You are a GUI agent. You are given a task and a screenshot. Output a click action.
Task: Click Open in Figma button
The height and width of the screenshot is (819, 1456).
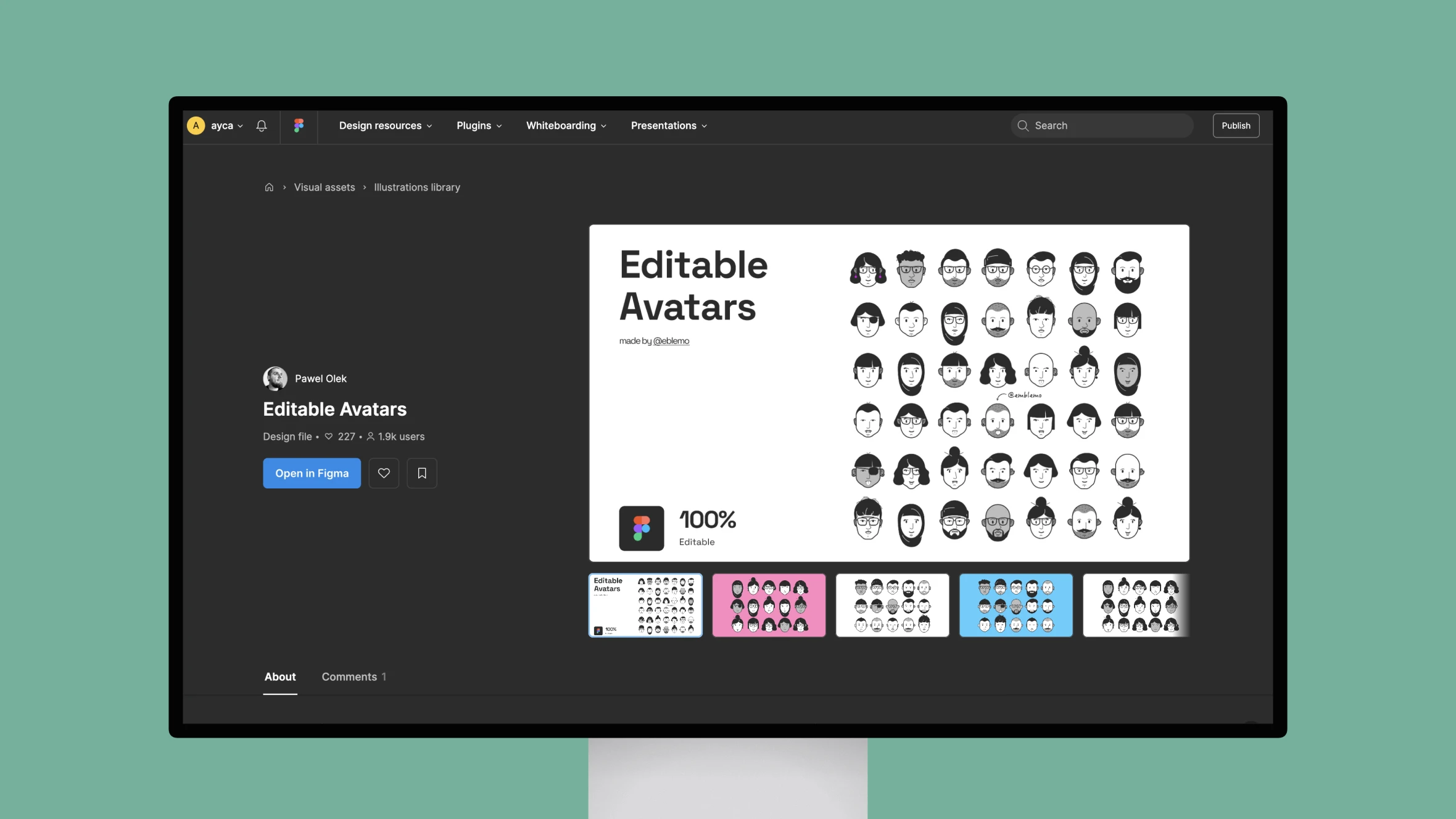(312, 472)
